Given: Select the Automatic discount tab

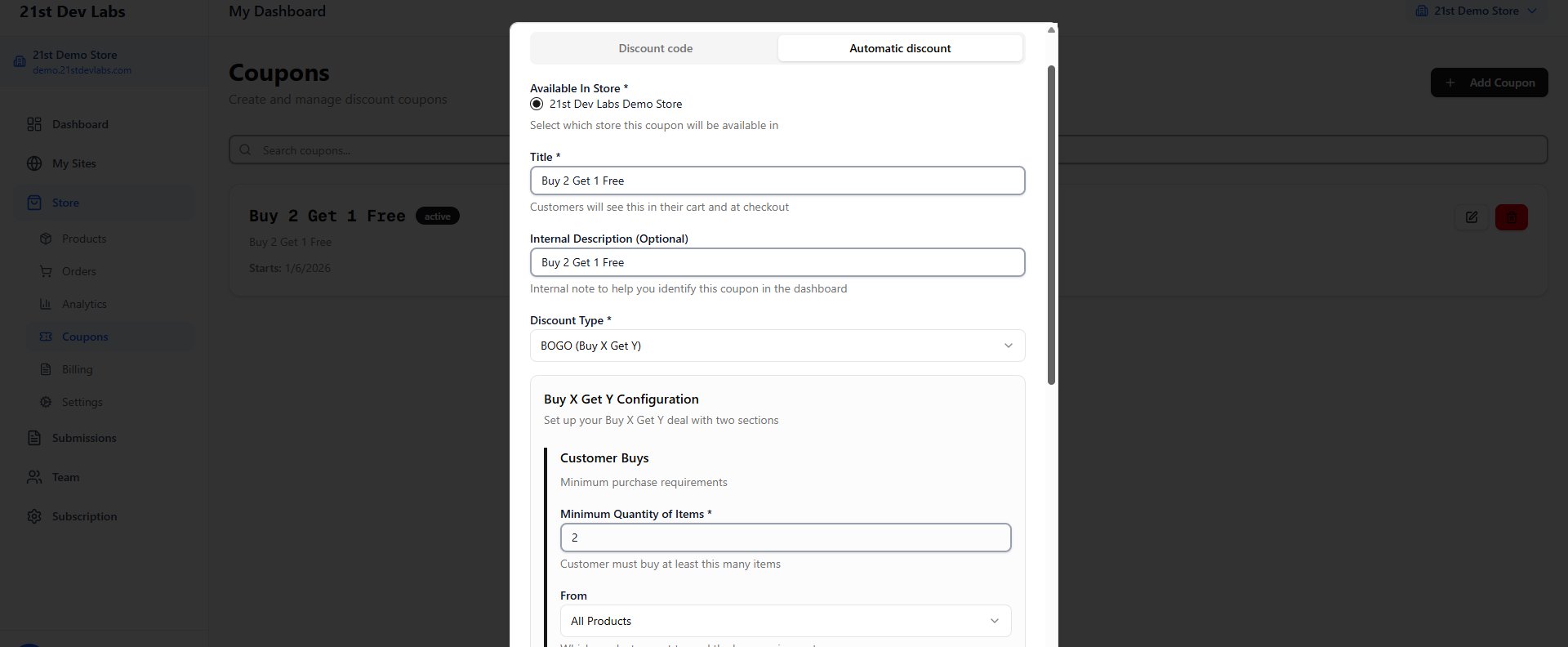Looking at the screenshot, I should tap(899, 48).
